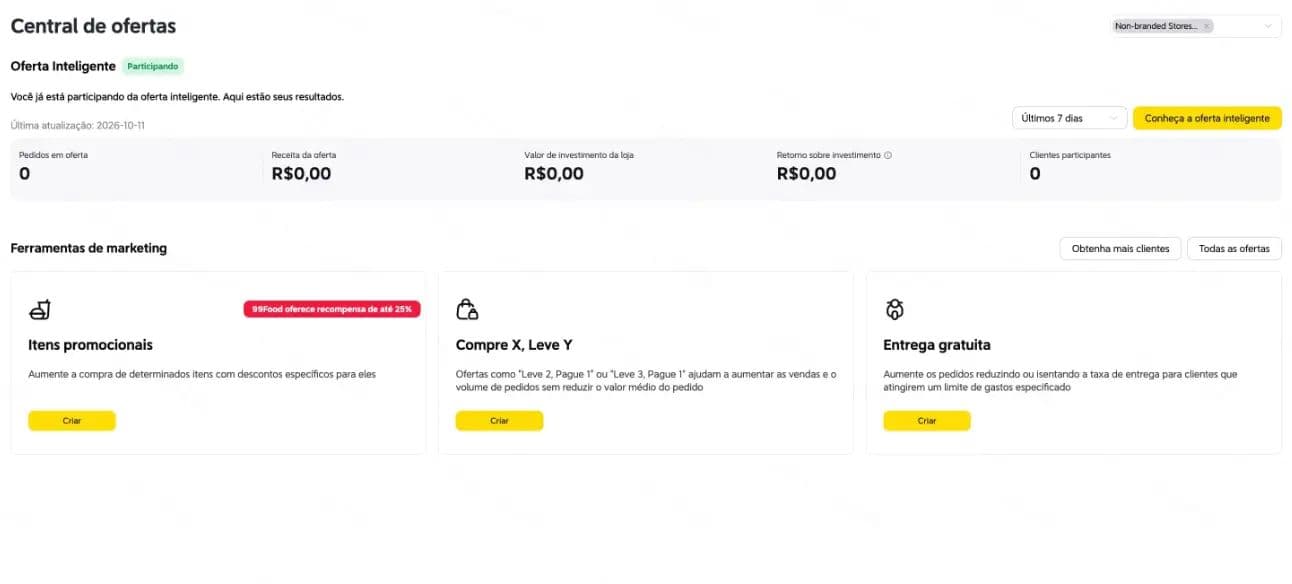Click the green Participando status badge
The height and width of the screenshot is (584, 1292).
[x=153, y=66]
